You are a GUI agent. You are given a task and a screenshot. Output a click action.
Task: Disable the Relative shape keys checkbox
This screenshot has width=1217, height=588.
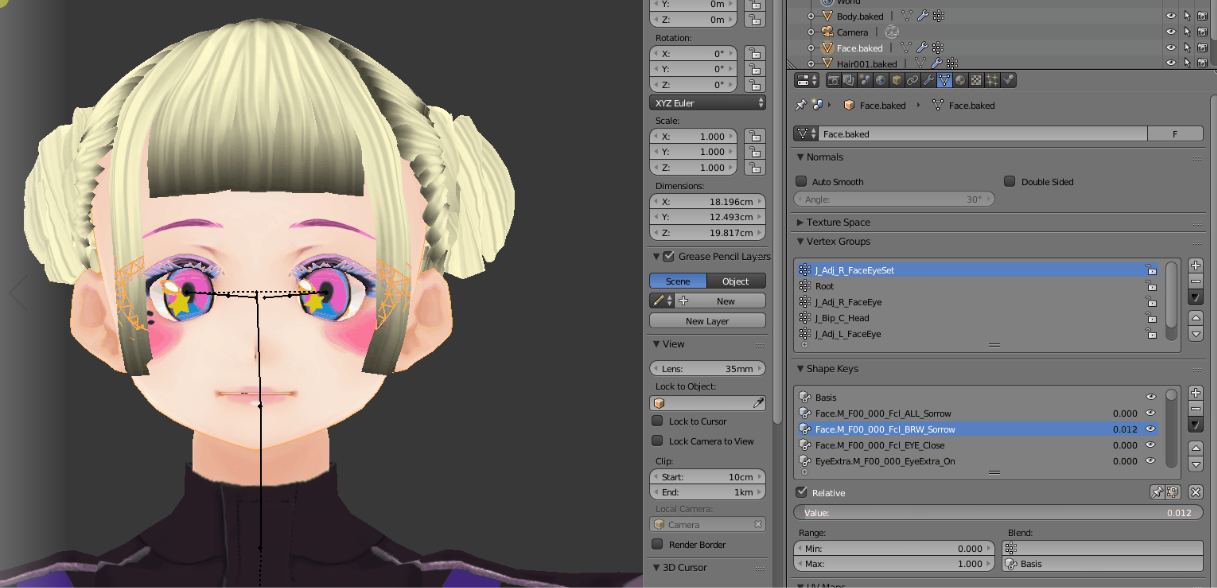point(802,492)
